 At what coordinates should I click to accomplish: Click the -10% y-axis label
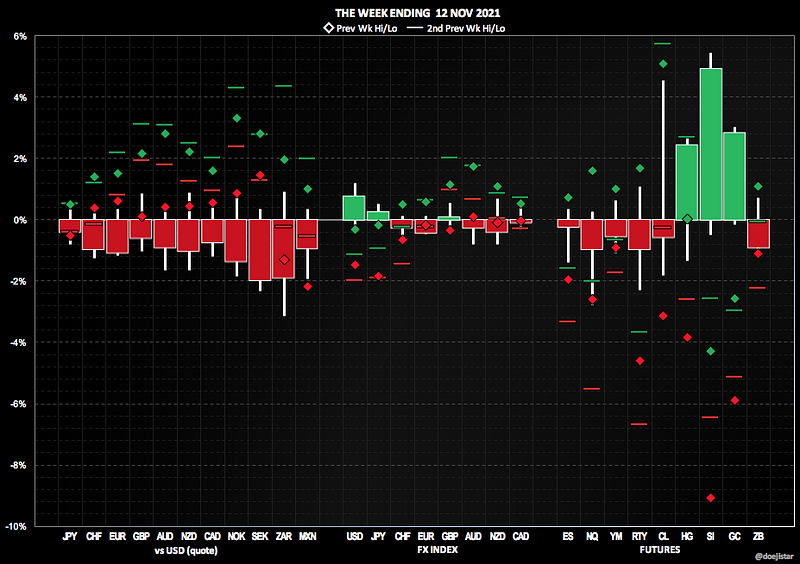[16, 526]
